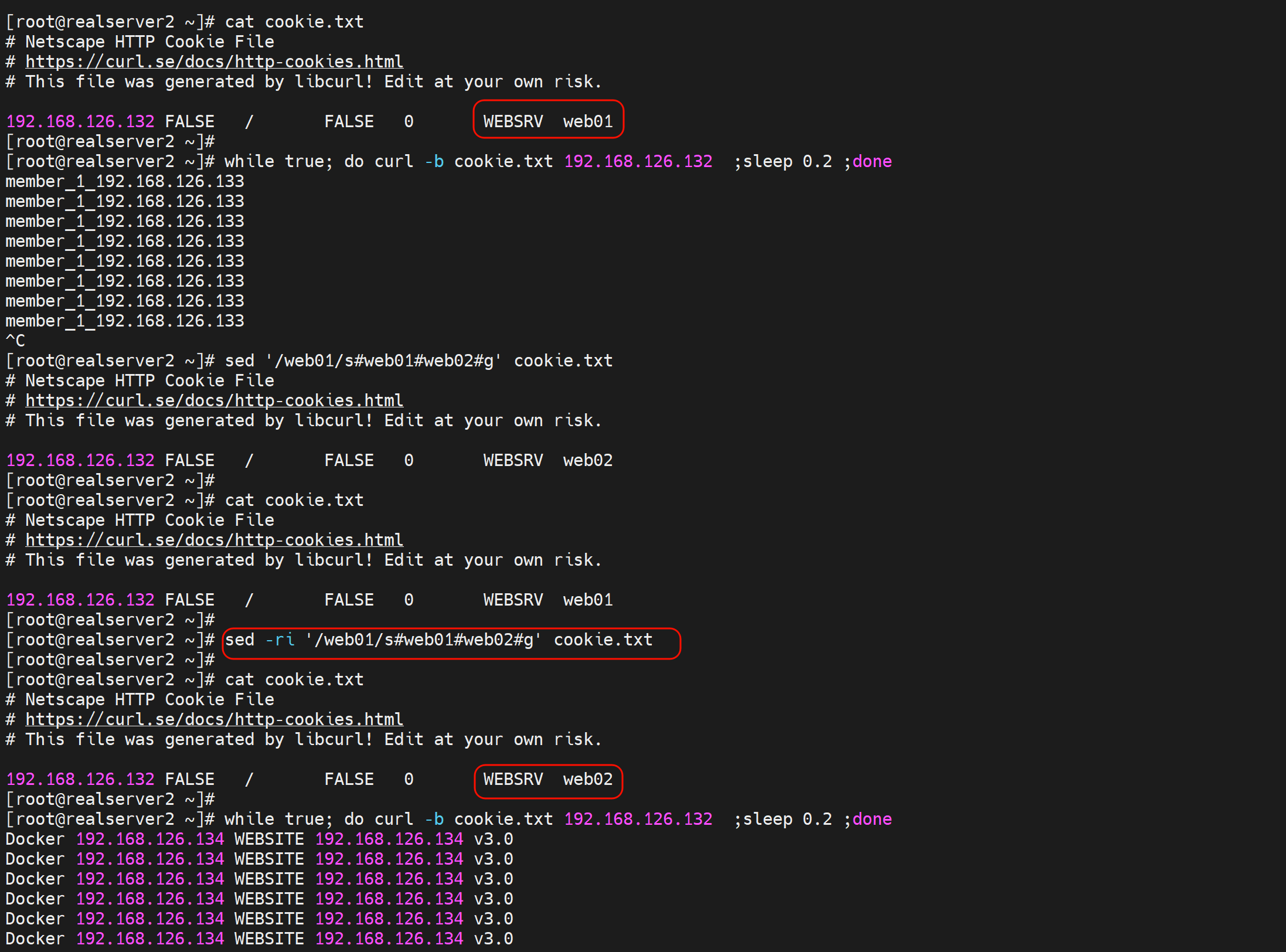The width and height of the screenshot is (1286, 952).
Task: Click the topmost '# Netscape HTTP Cookie File' line
Action: click(x=140, y=42)
